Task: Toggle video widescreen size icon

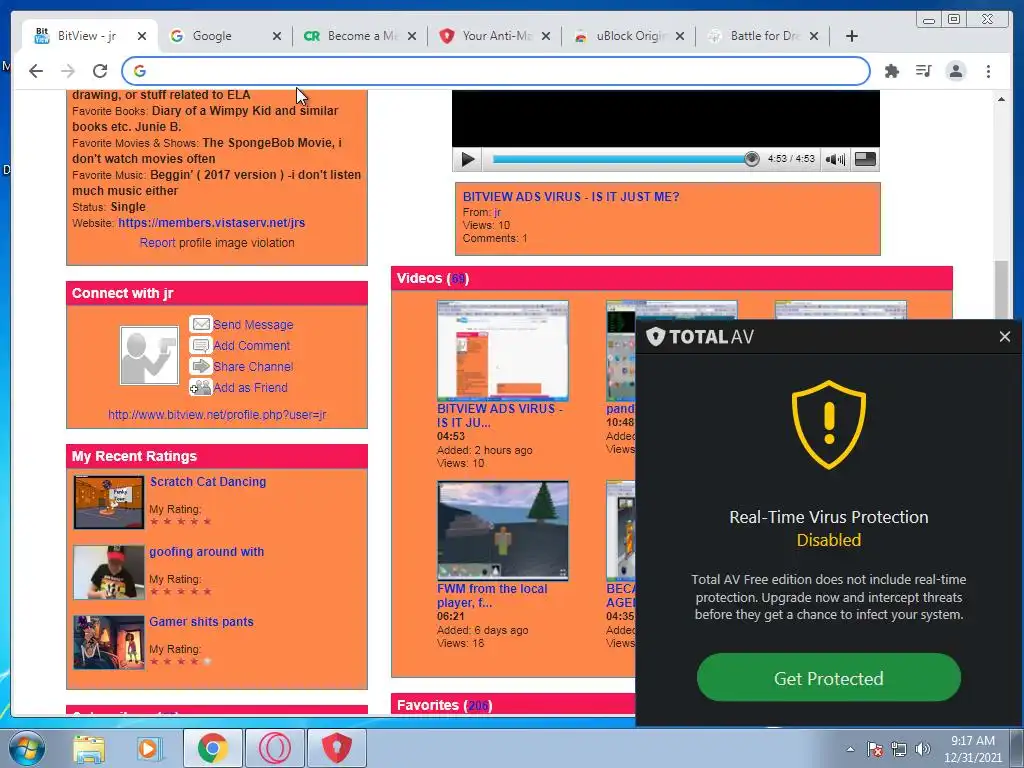Action: 865,159
